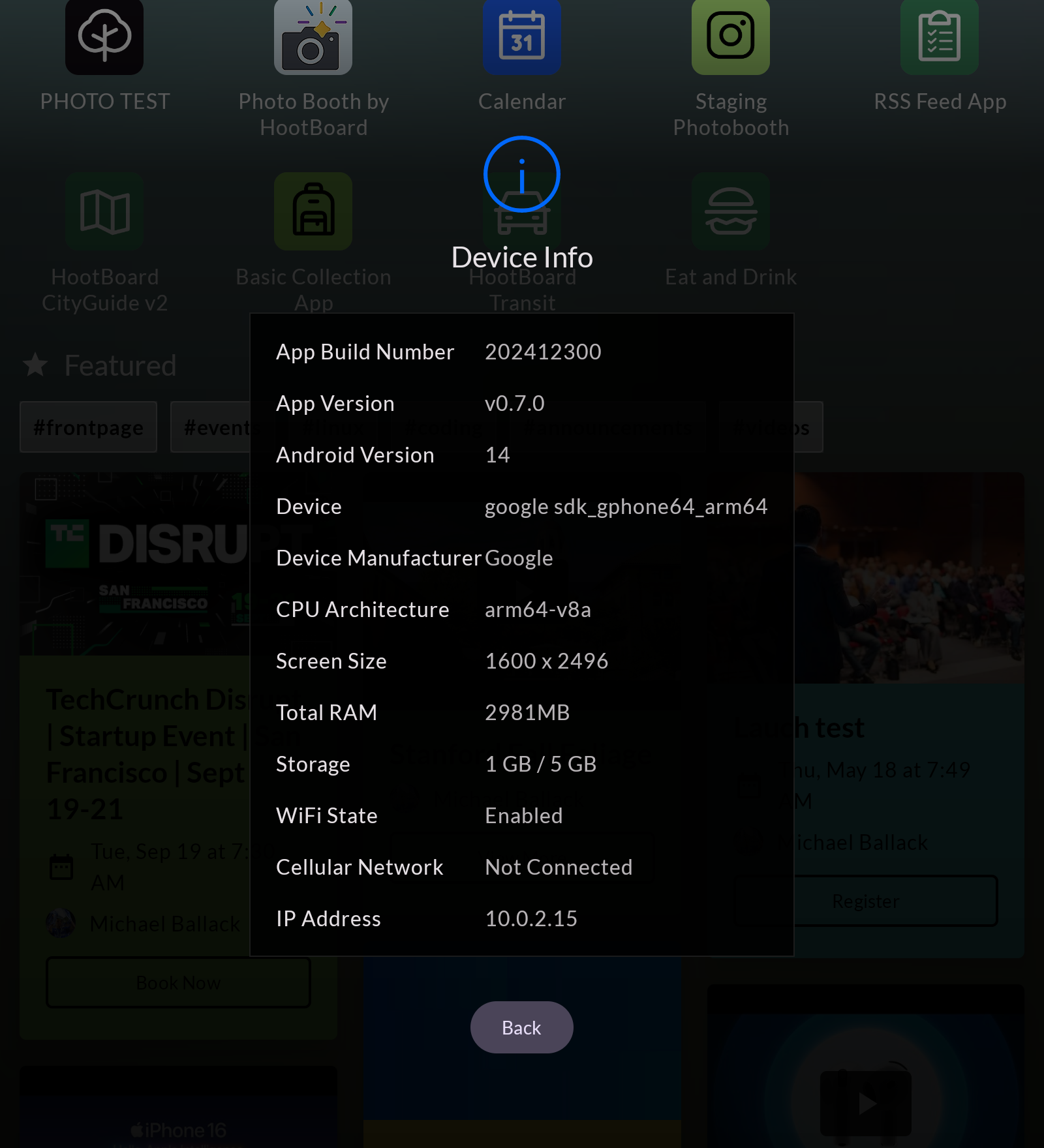Open the PHOTO TEST app
Image resolution: width=1044 pixels, height=1148 pixels.
pos(104,37)
